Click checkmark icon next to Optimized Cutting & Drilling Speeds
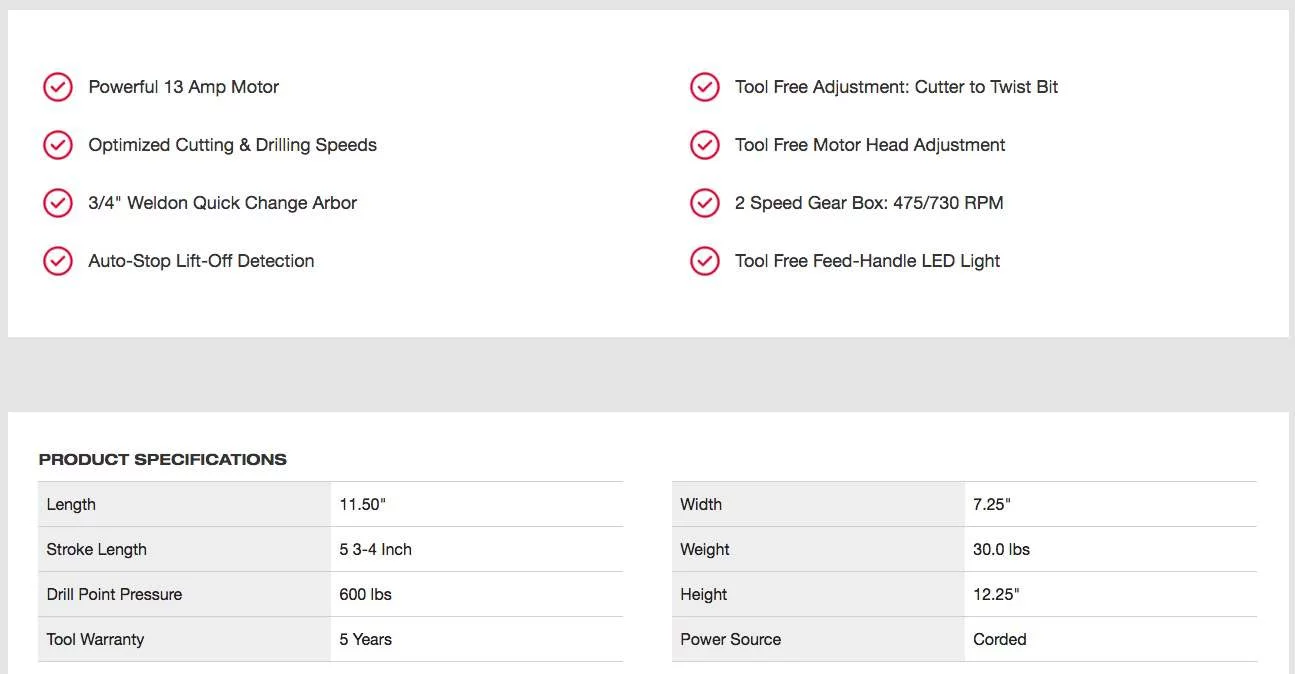The image size is (1295, 674). [x=58, y=145]
